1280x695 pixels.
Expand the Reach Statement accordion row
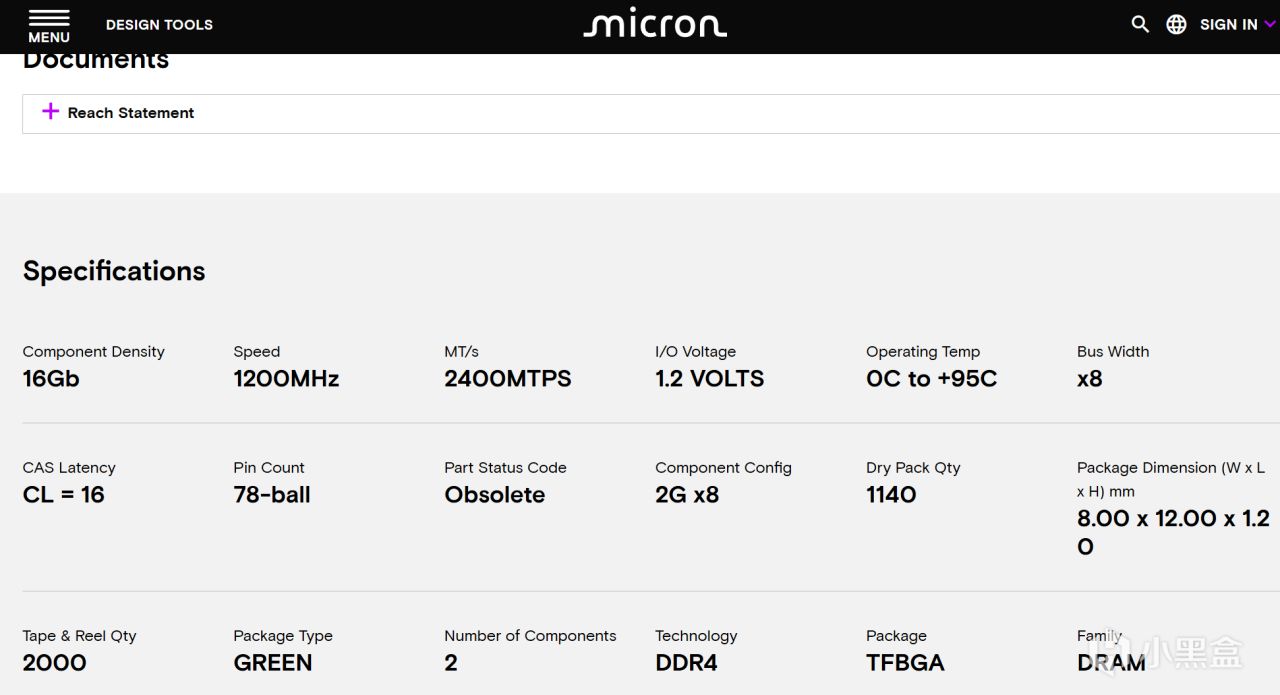coord(650,113)
